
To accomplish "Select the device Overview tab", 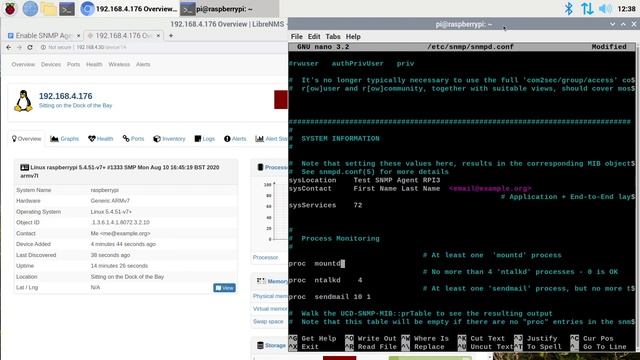I will point(27,139).
